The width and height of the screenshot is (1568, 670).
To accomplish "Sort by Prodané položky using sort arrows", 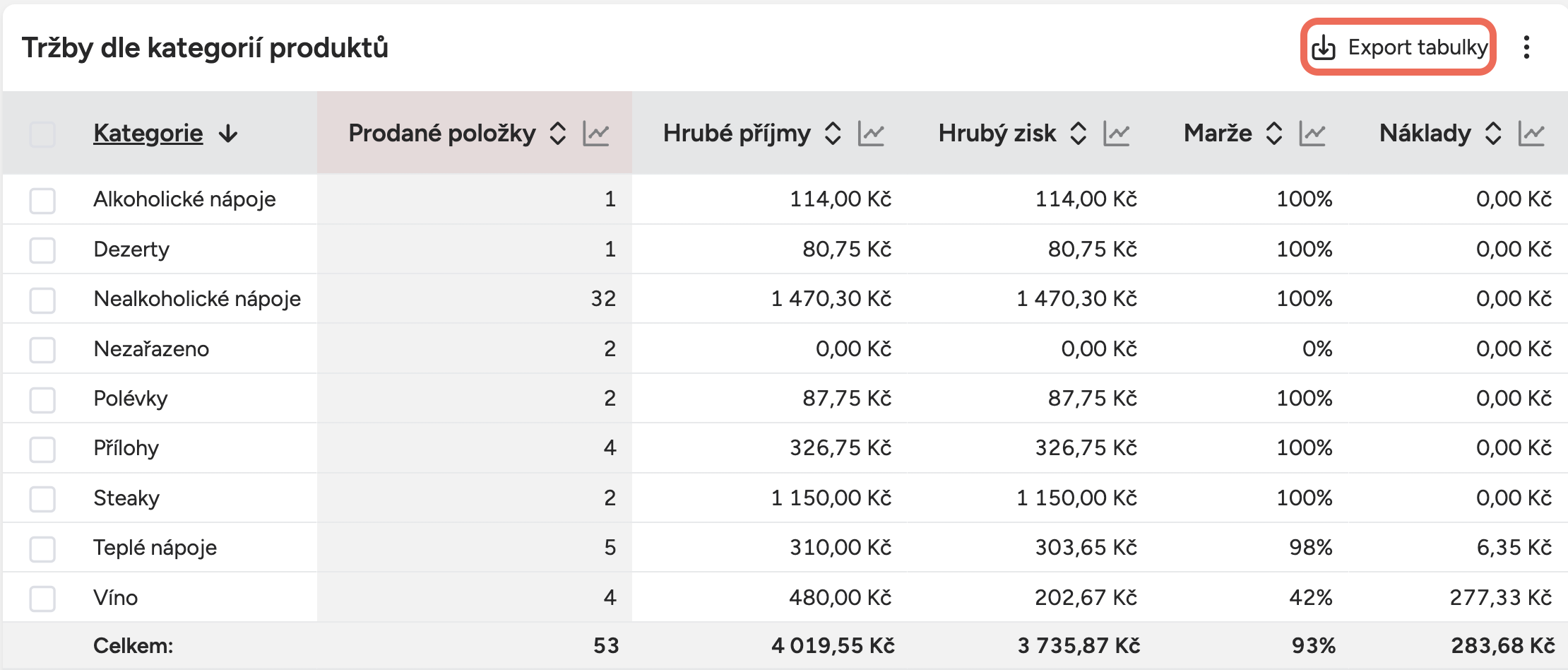I will click(558, 134).
